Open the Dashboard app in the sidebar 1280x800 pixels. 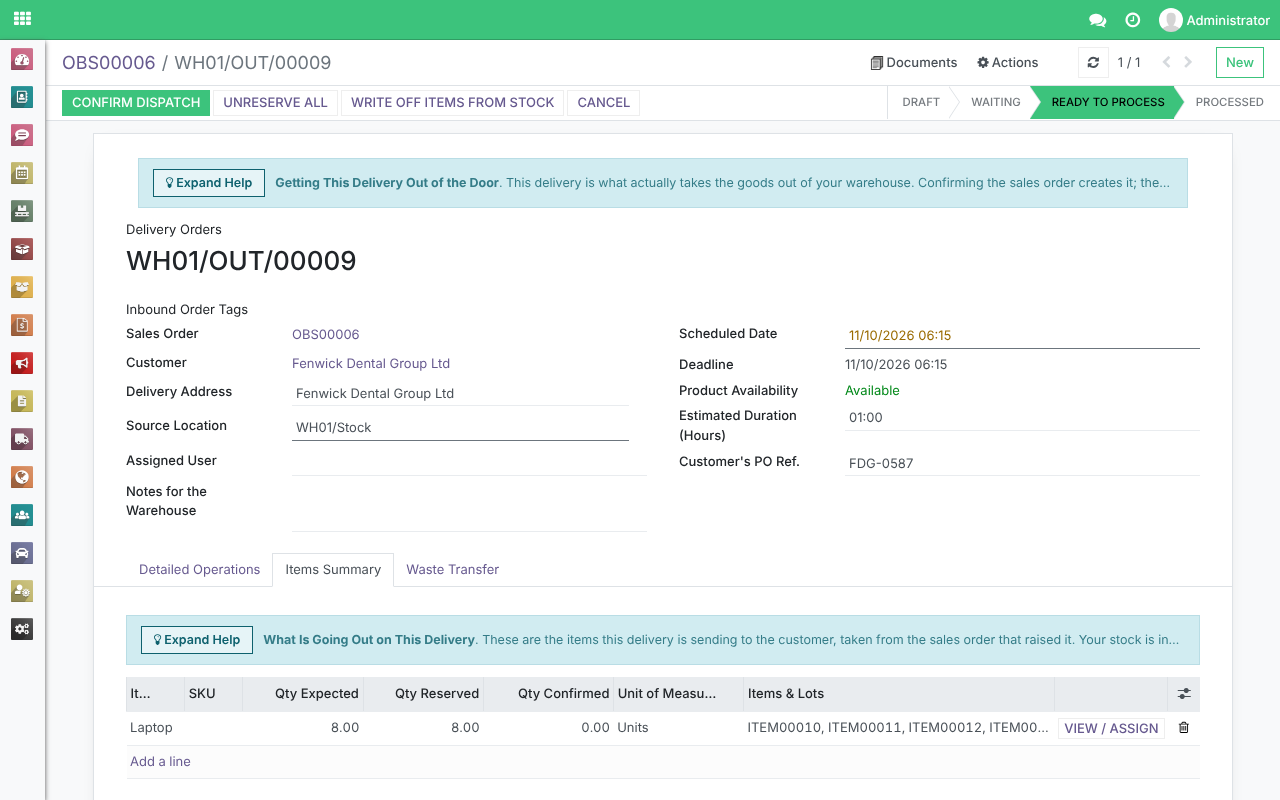click(x=22, y=59)
